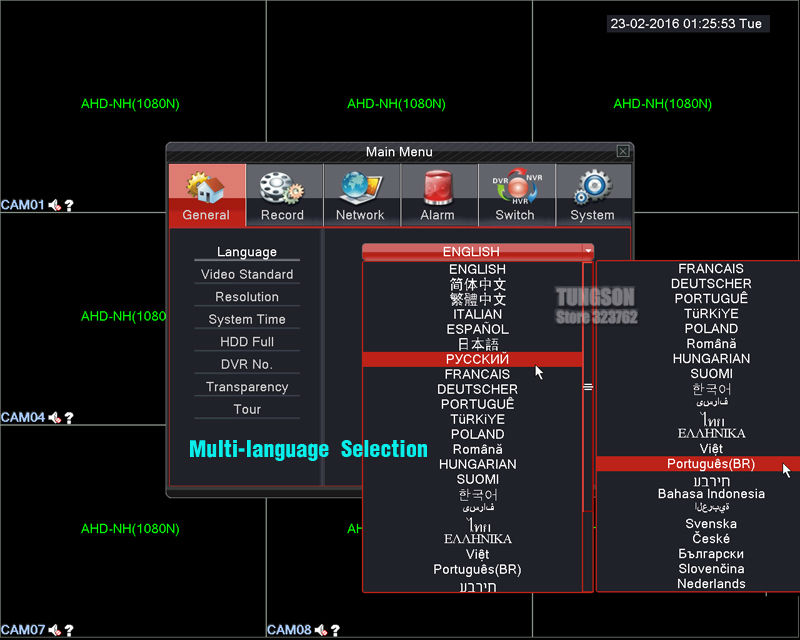800x640 pixels.
Task: Open the Video Standard menu item
Action: click(247, 274)
